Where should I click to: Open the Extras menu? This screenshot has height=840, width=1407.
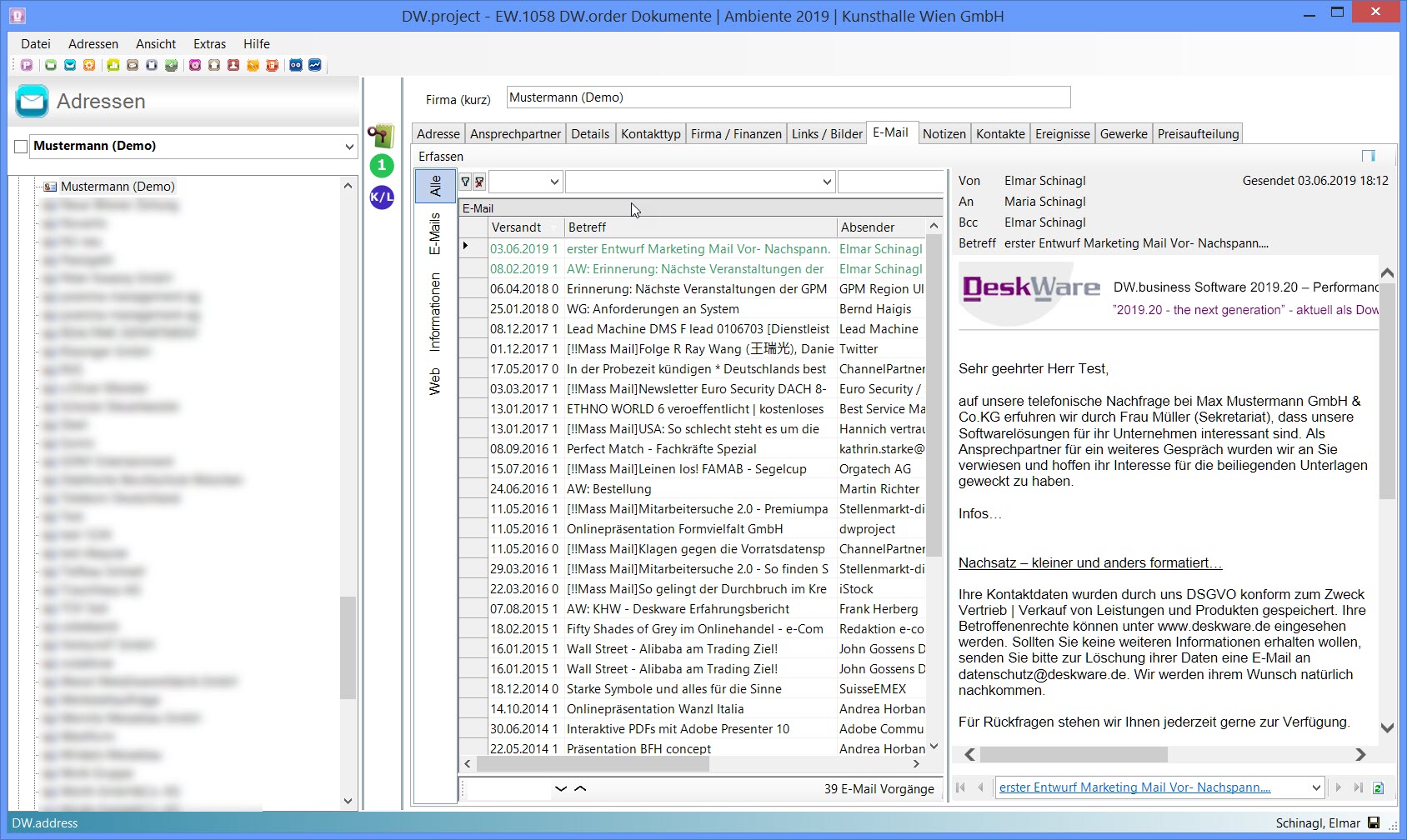[x=209, y=44]
